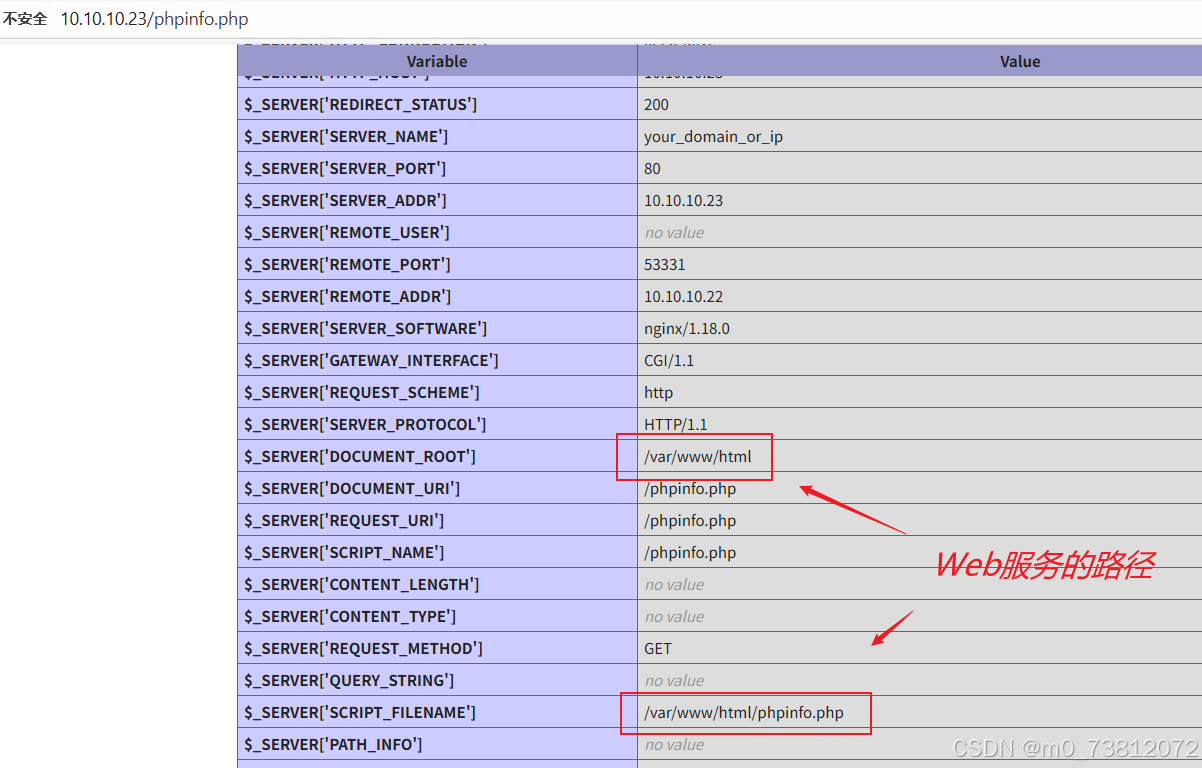This screenshot has height=768, width=1202.
Task: Select the $_SERVER['SERVER_PORT'] variable cell
Action: pos(437,168)
